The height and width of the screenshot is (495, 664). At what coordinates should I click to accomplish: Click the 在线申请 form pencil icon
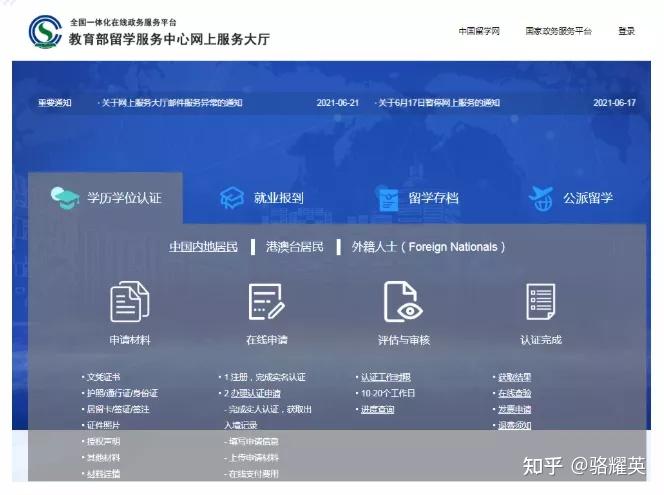click(266, 301)
